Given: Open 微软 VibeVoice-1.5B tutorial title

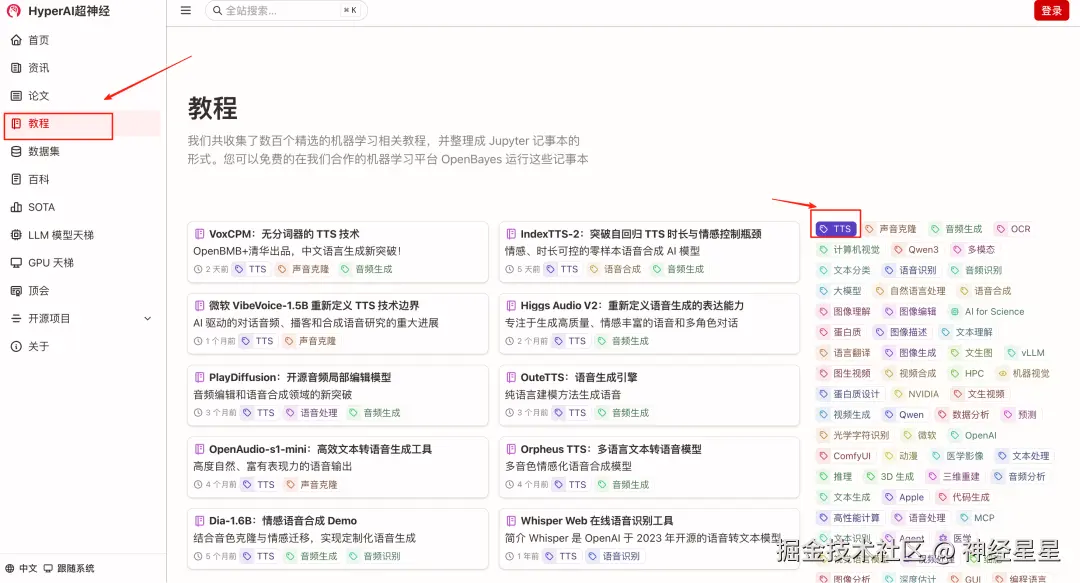Looking at the screenshot, I should tap(314, 306).
